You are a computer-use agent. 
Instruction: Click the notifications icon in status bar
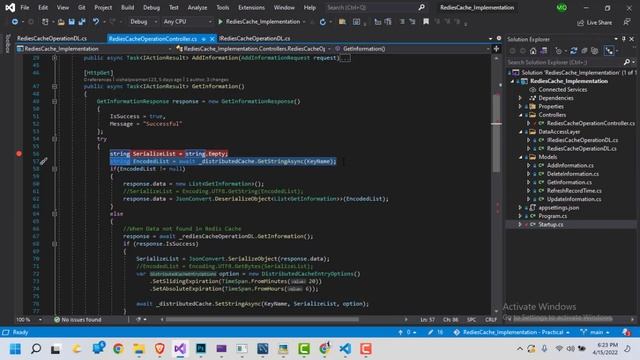[x=627, y=332]
